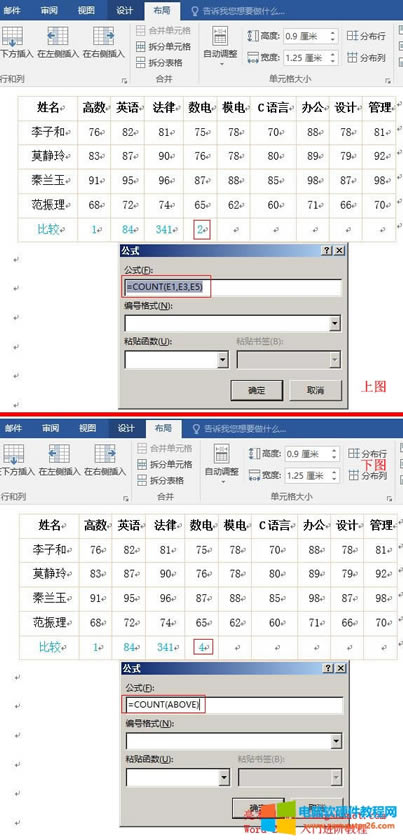Click 在左侧插入 icon in bottom screenshot ribbon
This screenshot has height=840, width=403.
59,454
